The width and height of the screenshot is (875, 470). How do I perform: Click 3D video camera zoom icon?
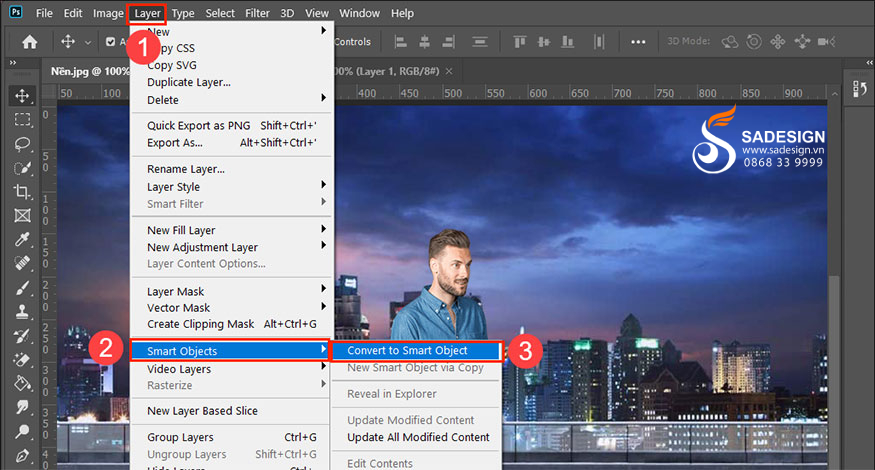826,42
